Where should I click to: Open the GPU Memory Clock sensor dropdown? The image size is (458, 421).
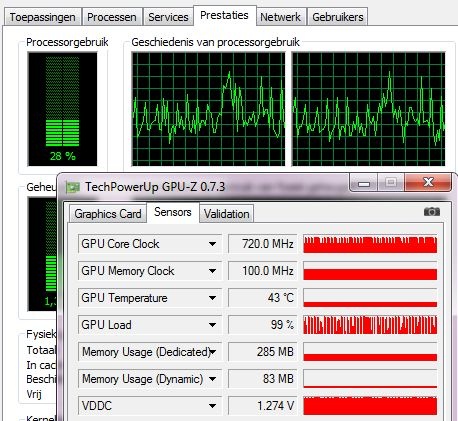(x=212, y=271)
